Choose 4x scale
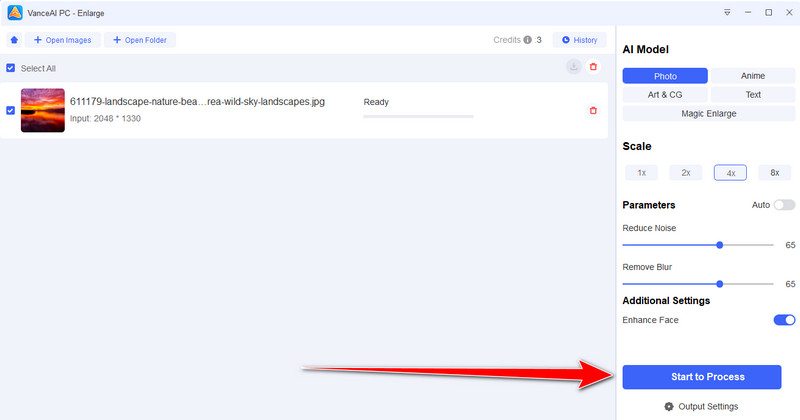Screen dimensions: 800x420 coord(730,172)
